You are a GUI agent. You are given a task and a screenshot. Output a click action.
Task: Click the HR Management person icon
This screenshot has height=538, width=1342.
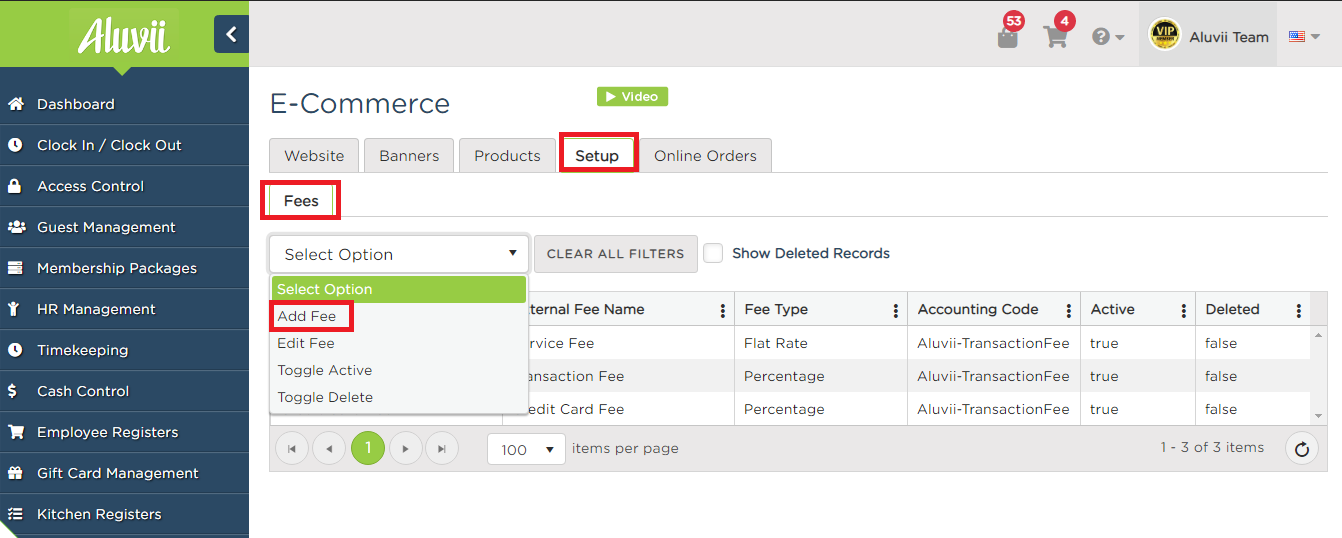[x=14, y=309]
